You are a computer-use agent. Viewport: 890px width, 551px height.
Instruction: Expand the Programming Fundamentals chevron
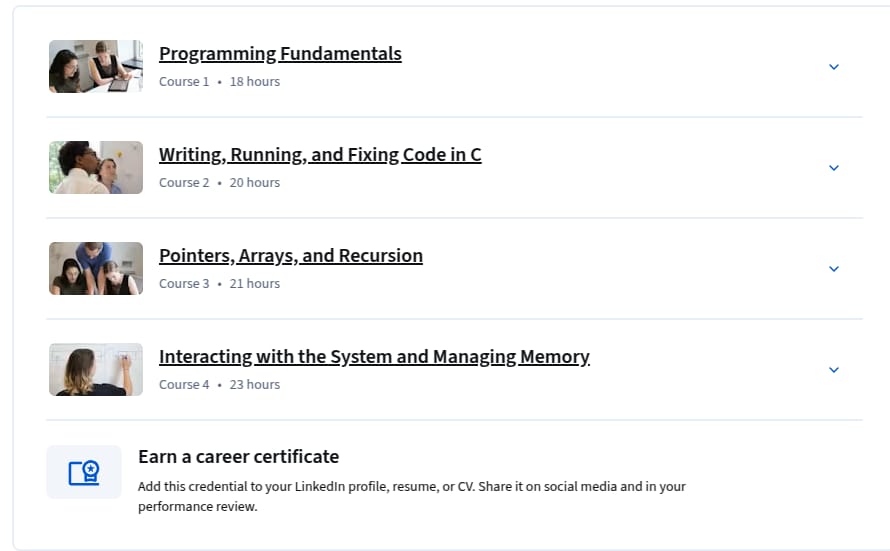point(833,67)
